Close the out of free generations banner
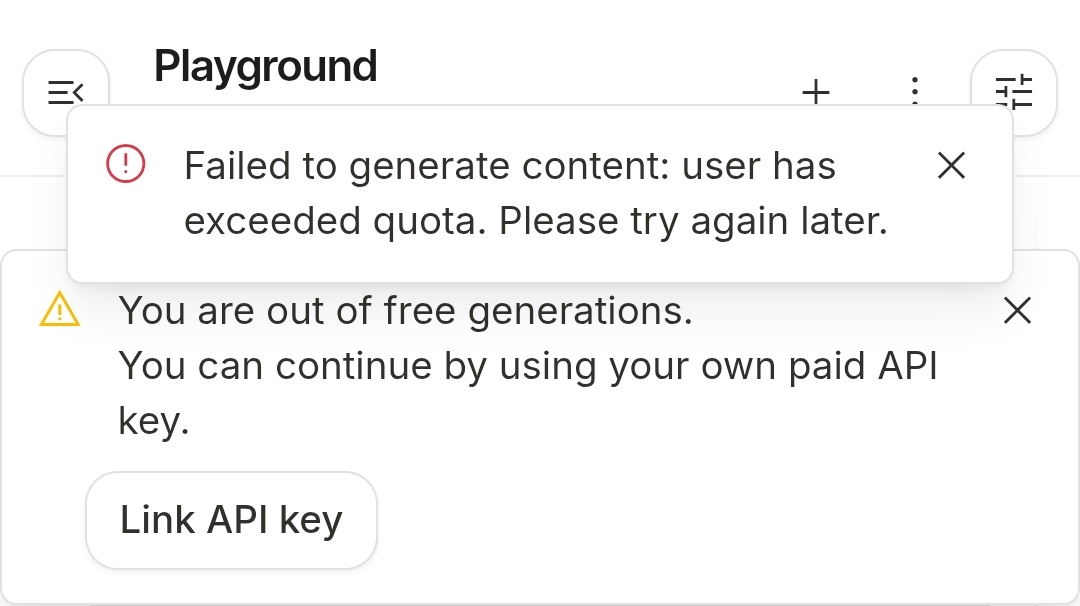The height and width of the screenshot is (606, 1080). (1017, 311)
